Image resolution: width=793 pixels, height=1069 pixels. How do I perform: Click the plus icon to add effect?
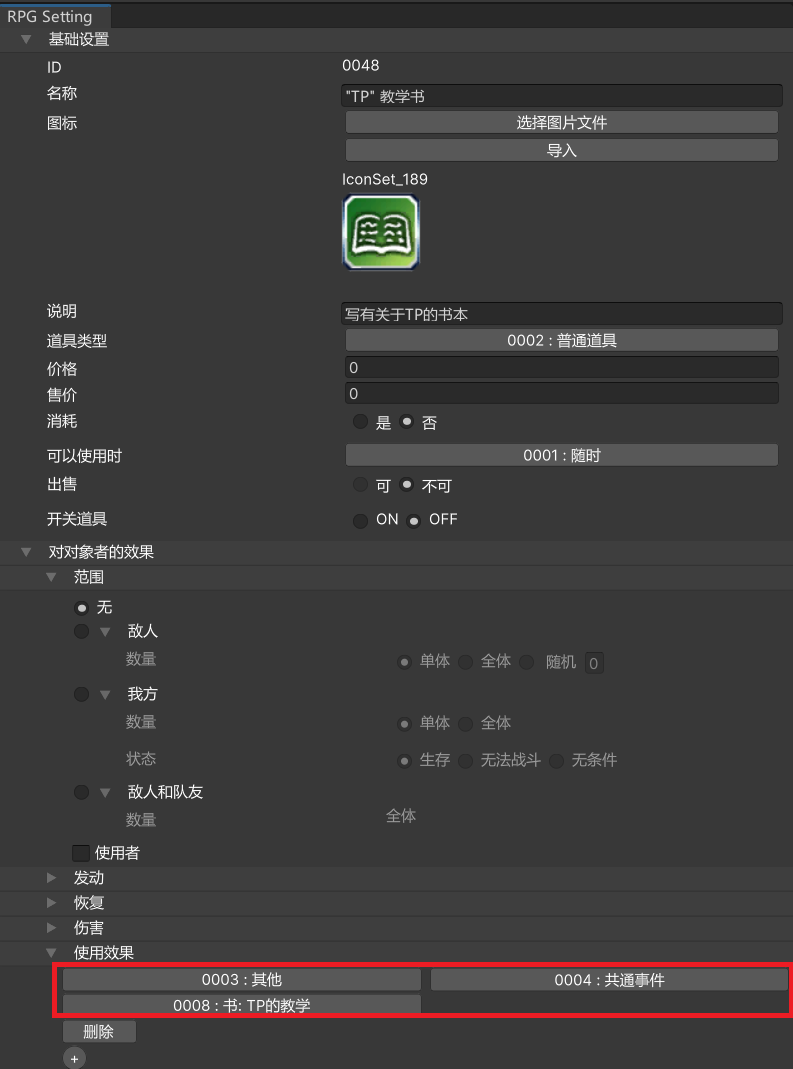(x=74, y=1058)
